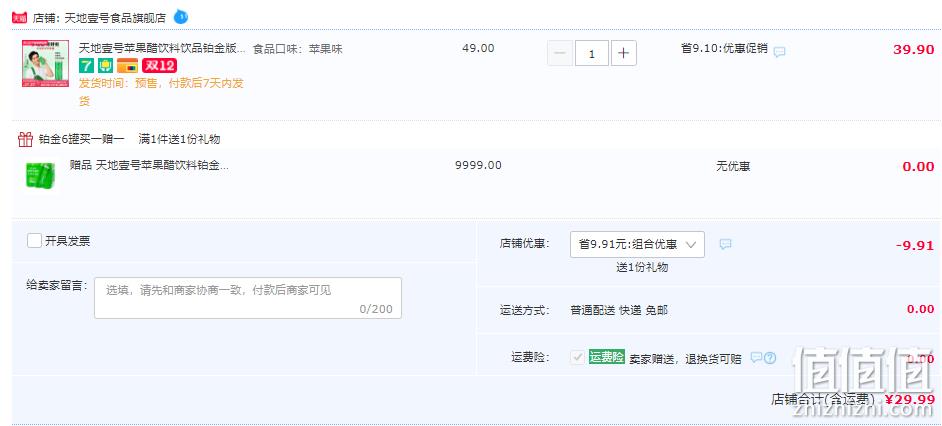Click the unit price 49.00
Viewport: 942px width, 426px height.
click(x=478, y=48)
